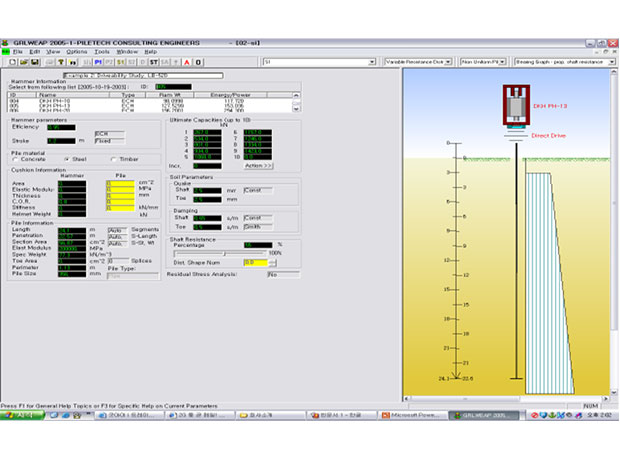This screenshot has width=620, height=458.
Task: Click the Shaft Resistance Percentage field
Action: 258,245
